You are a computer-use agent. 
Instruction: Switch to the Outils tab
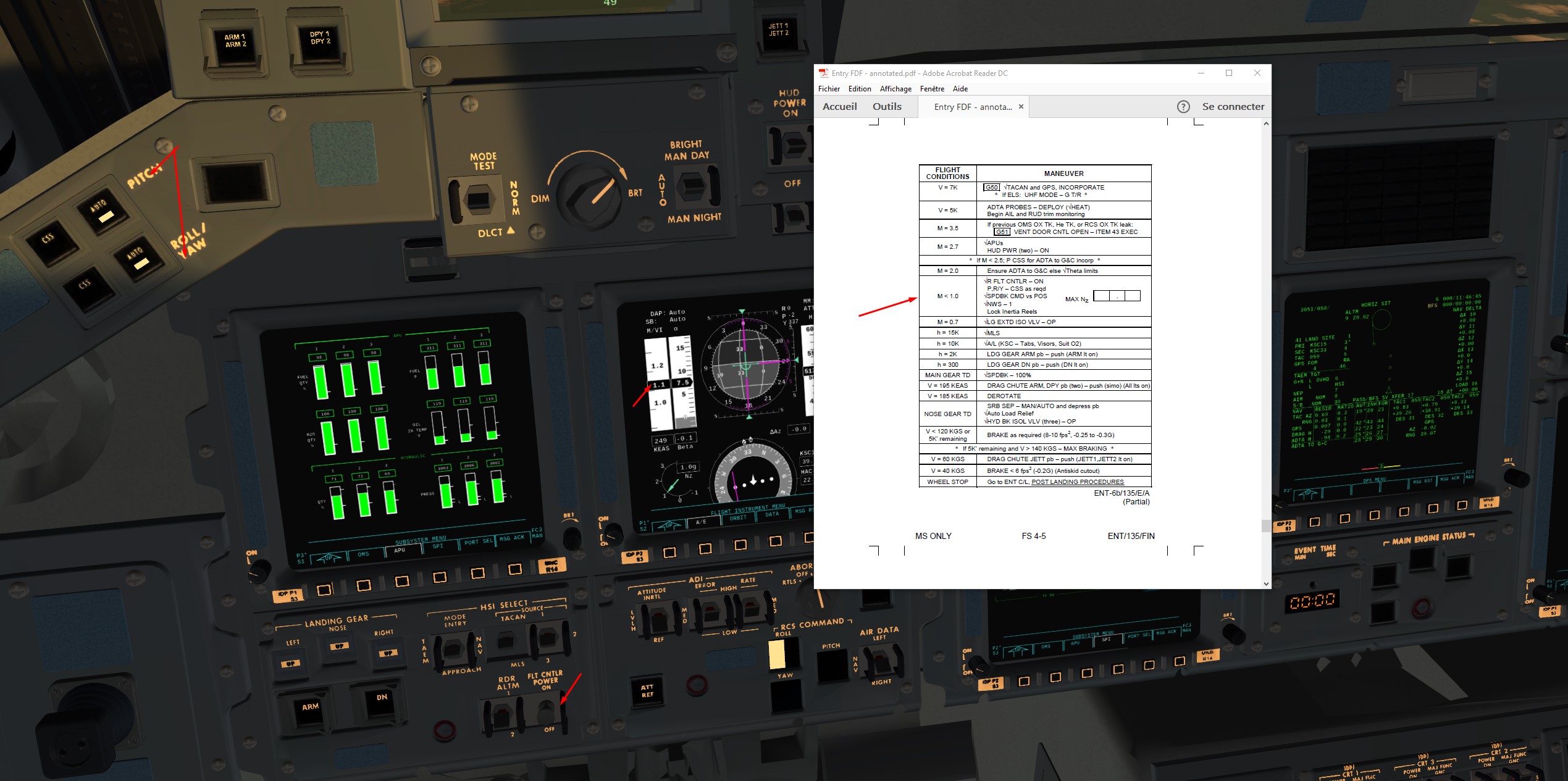(887, 107)
